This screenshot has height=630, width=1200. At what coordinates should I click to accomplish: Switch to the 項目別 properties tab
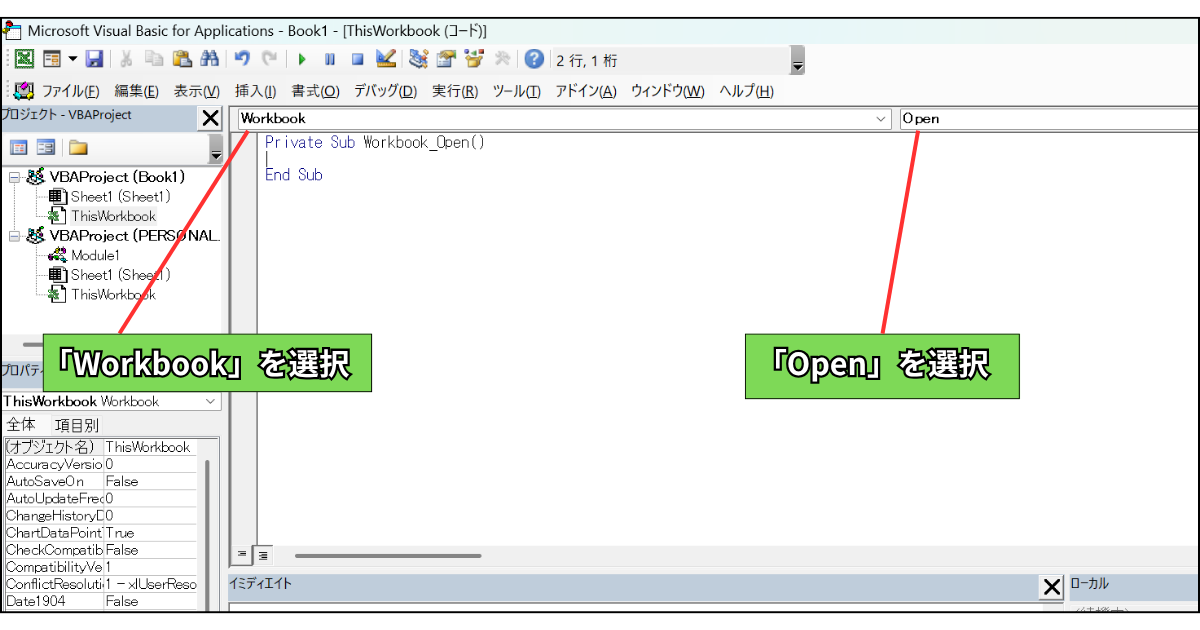76,424
